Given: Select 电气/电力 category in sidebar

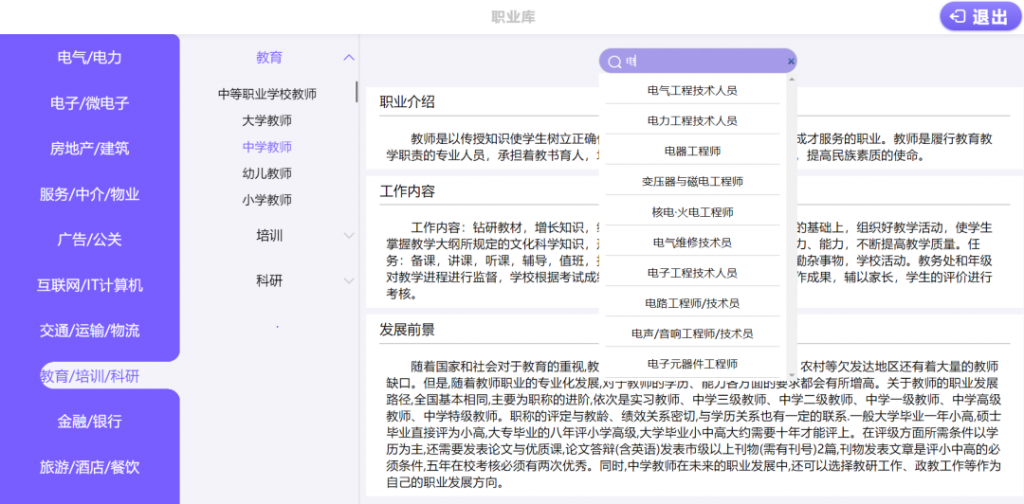Looking at the screenshot, I should (89, 57).
